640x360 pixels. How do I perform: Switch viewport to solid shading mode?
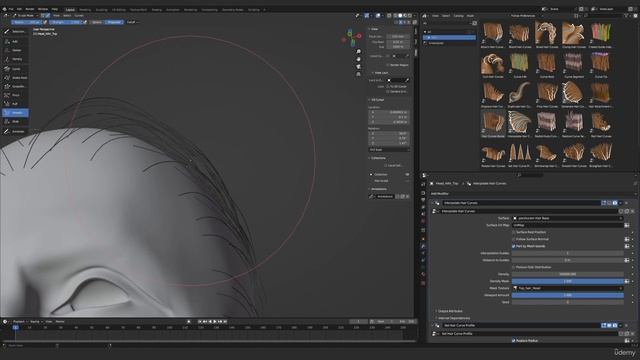coord(400,16)
